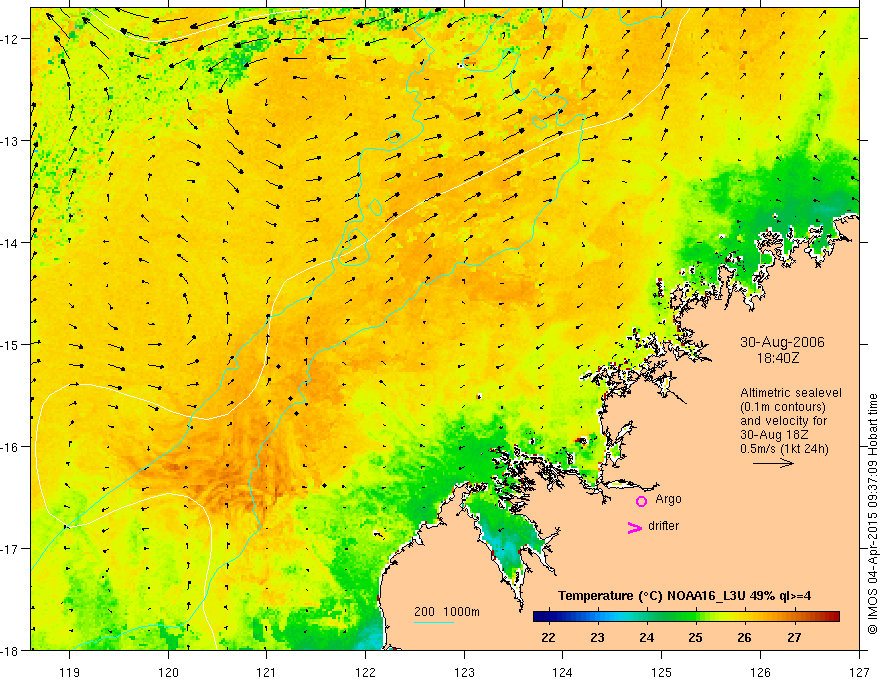880x680 pixels.
Task: Click 'and velocity for' caption line
Action: [x=783, y=421]
